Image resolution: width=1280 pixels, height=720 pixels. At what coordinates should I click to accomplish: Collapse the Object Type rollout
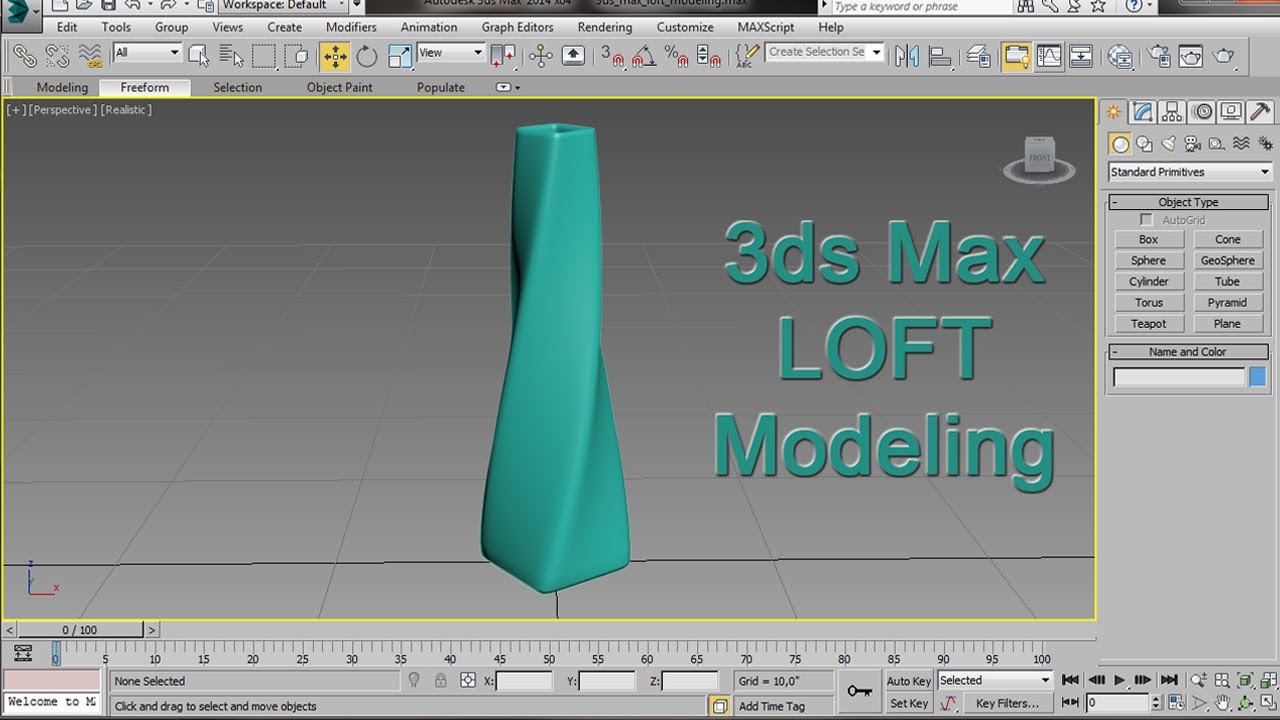point(1188,202)
